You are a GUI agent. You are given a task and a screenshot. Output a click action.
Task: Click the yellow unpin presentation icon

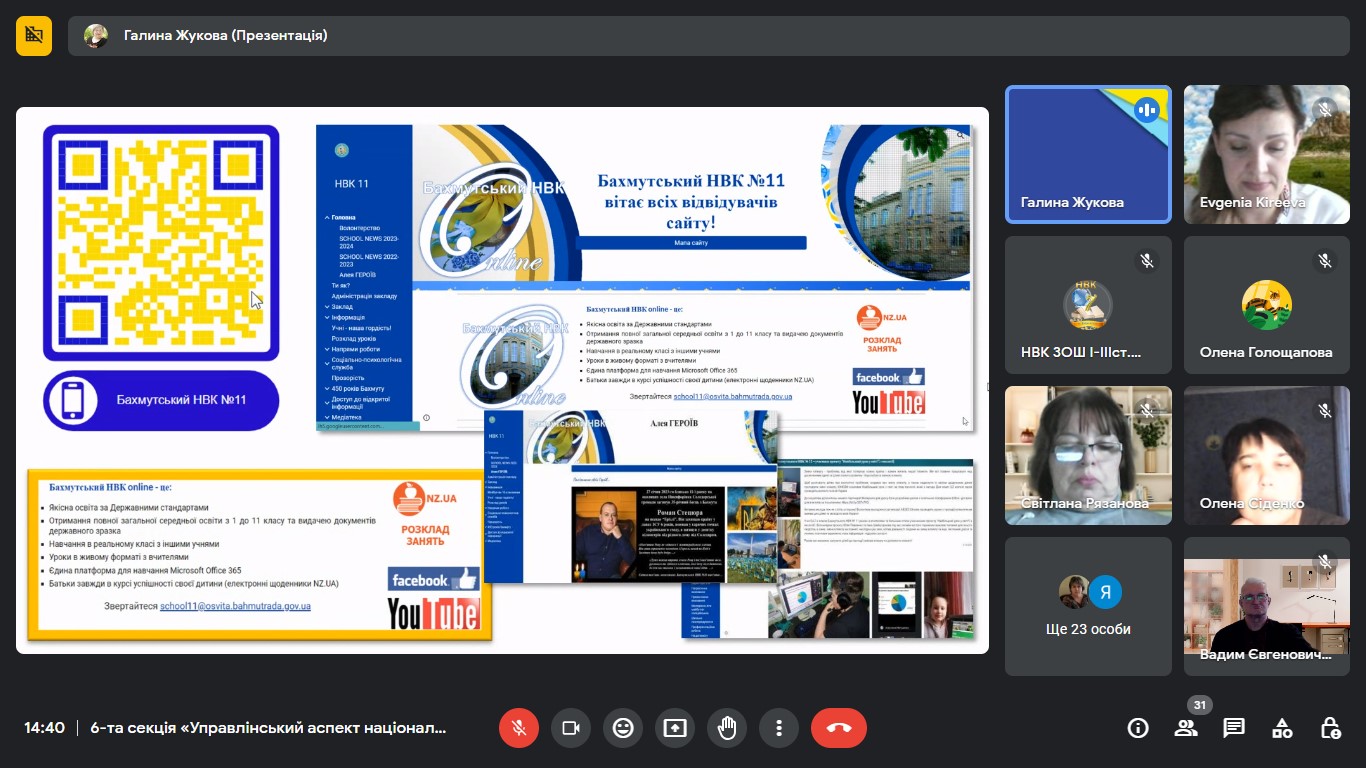click(34, 35)
